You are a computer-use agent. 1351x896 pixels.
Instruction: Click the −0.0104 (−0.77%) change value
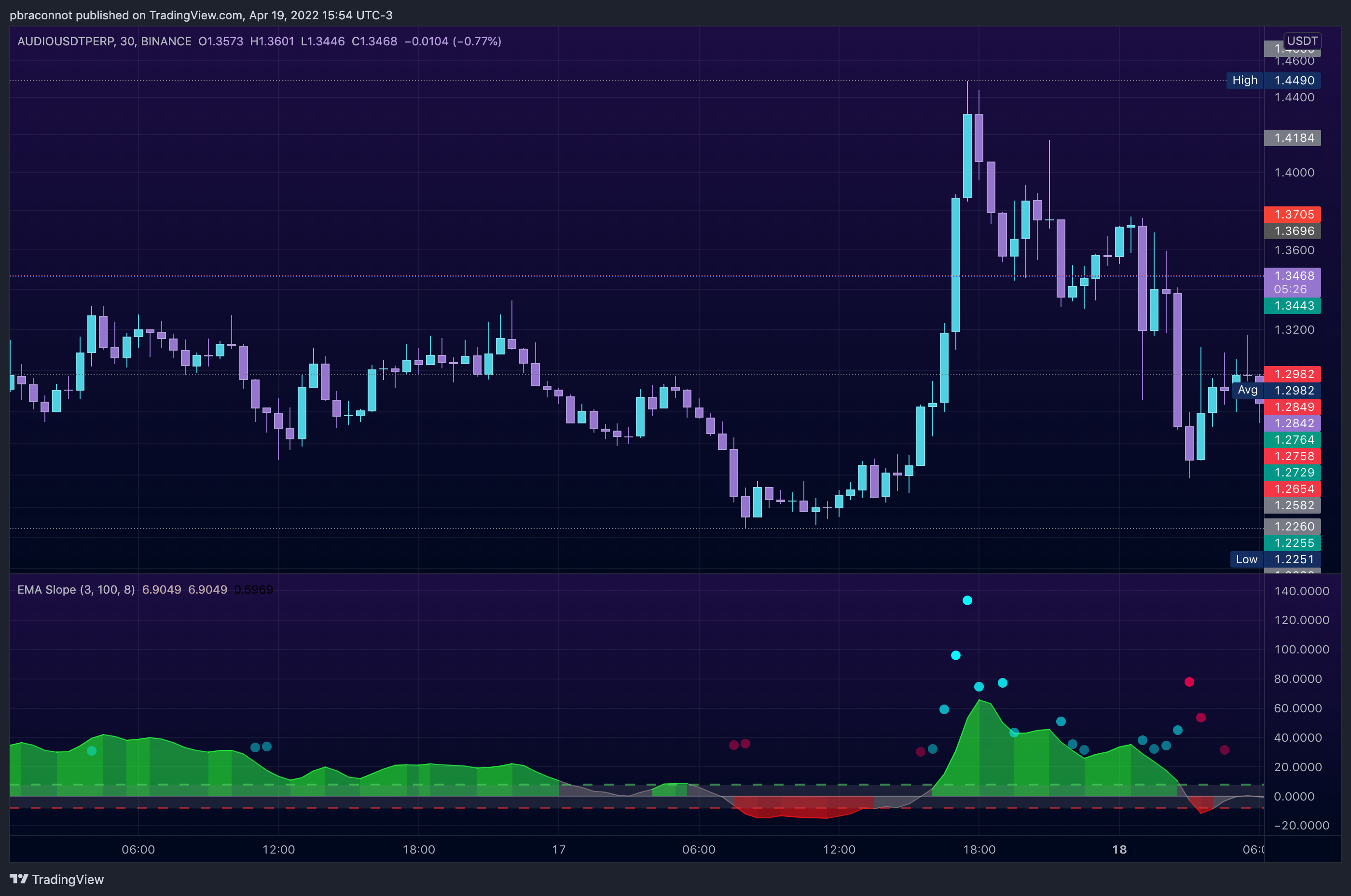(x=453, y=41)
